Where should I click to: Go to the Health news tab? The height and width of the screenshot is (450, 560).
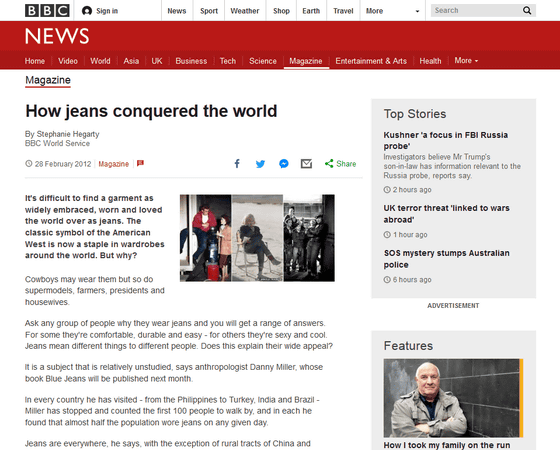430,61
